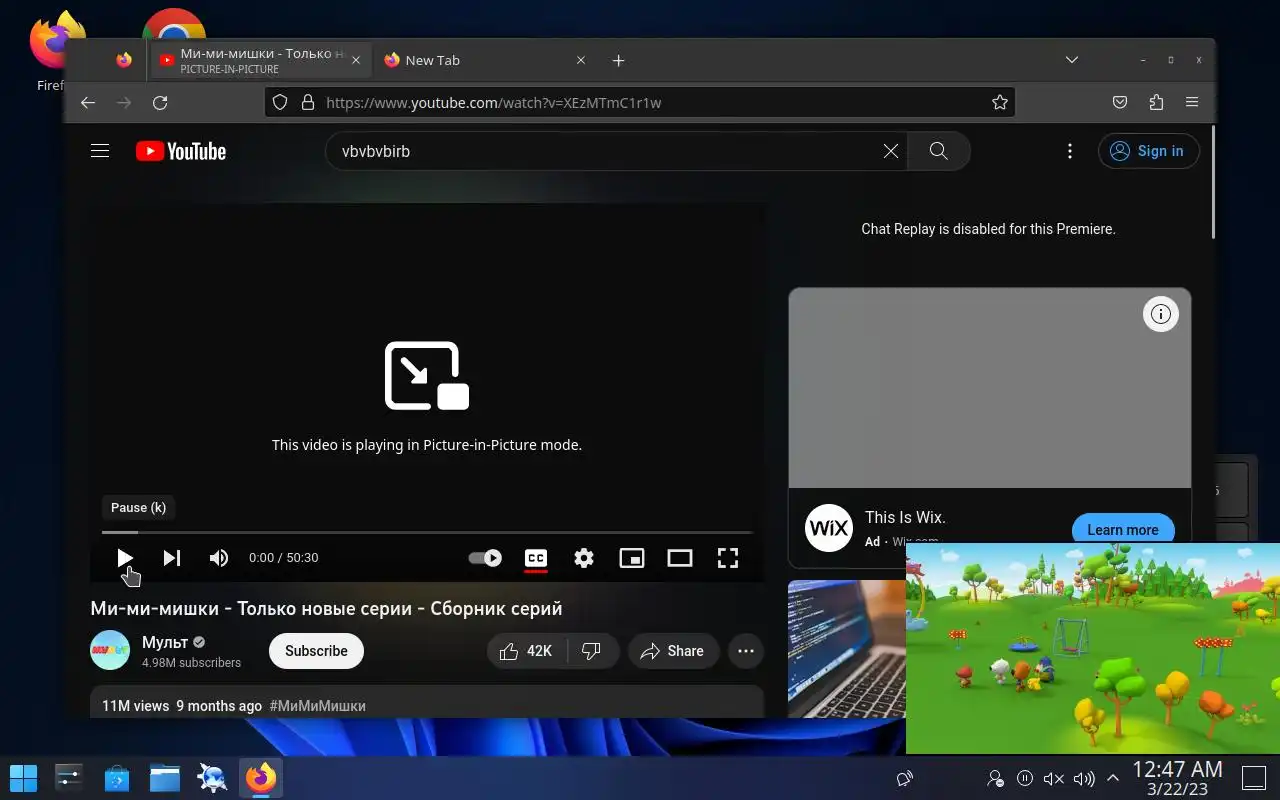Open the store app in taskbar
Viewport: 1280px width, 800px height.
coord(117,777)
